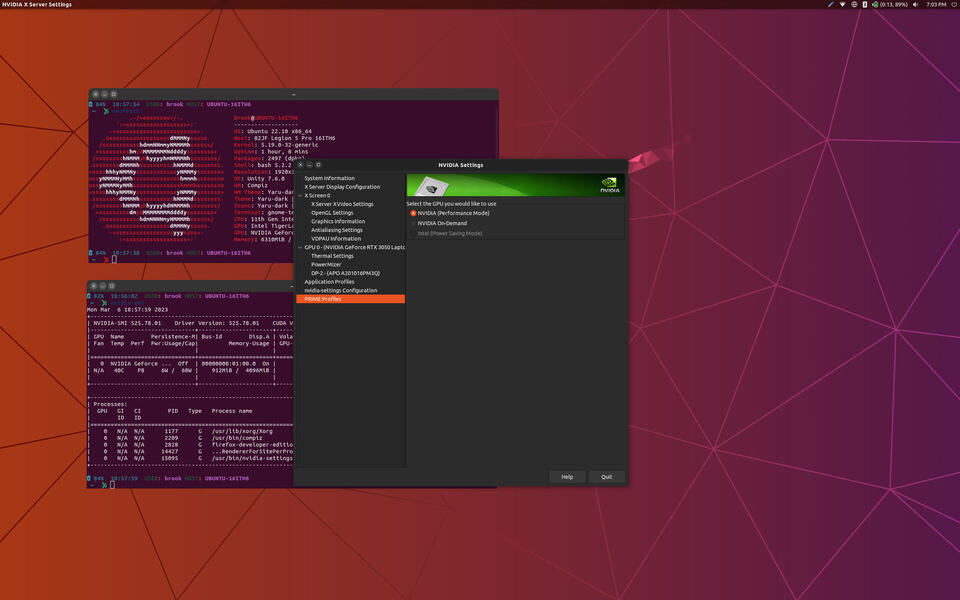Click the NVIDIA logo in the banner
This screenshot has width=960, height=600.
click(609, 184)
